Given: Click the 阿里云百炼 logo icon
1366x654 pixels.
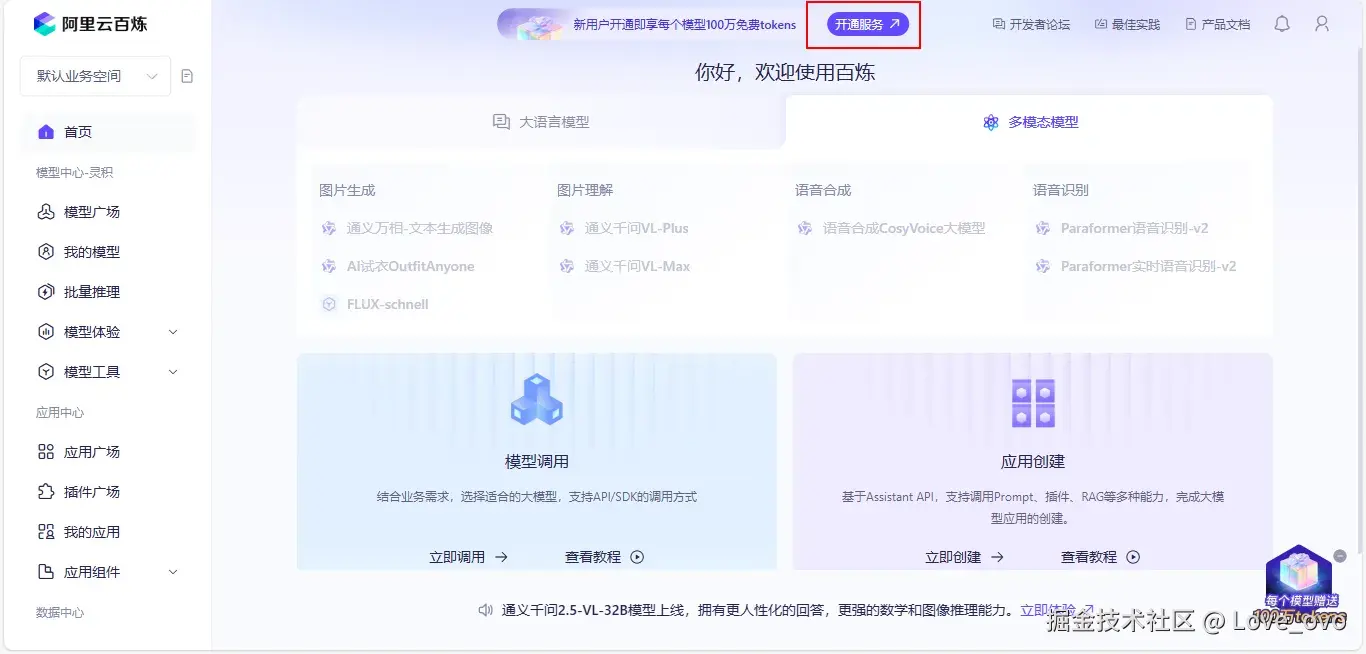Looking at the screenshot, I should click(x=44, y=24).
